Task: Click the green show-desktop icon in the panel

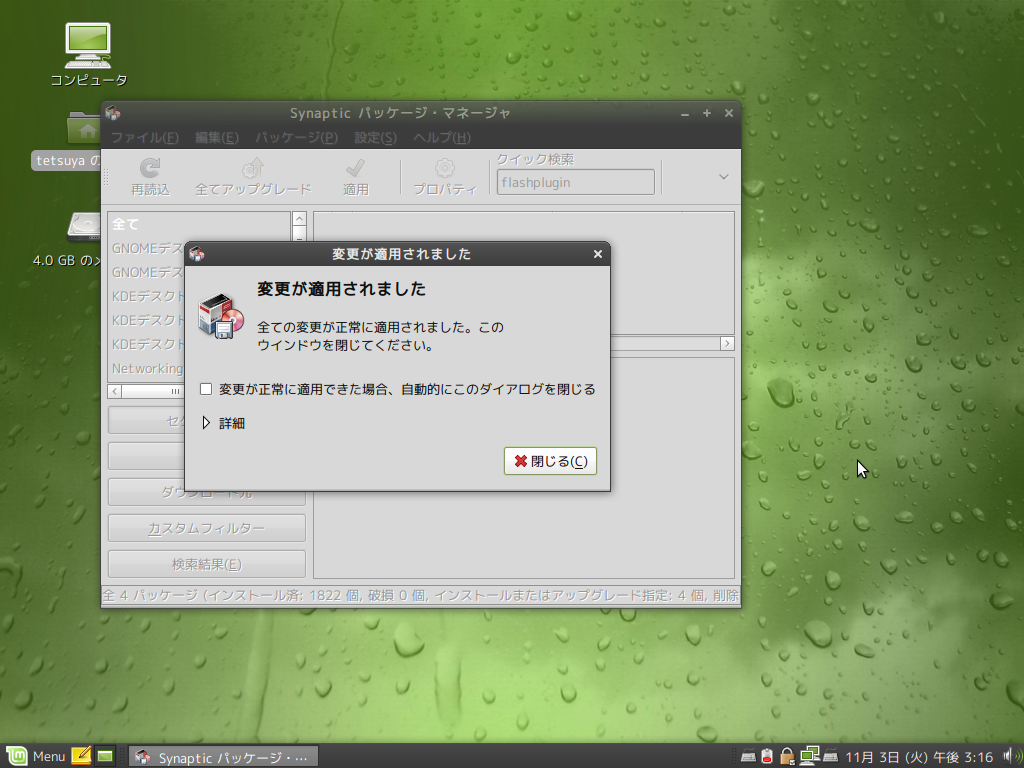Action: click(104, 756)
